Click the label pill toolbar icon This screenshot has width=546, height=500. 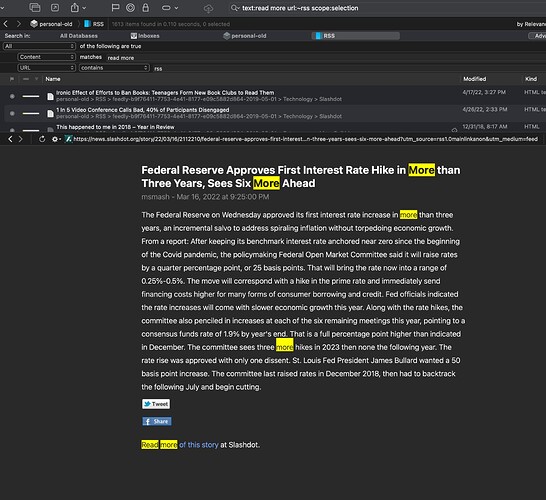click(166, 8)
